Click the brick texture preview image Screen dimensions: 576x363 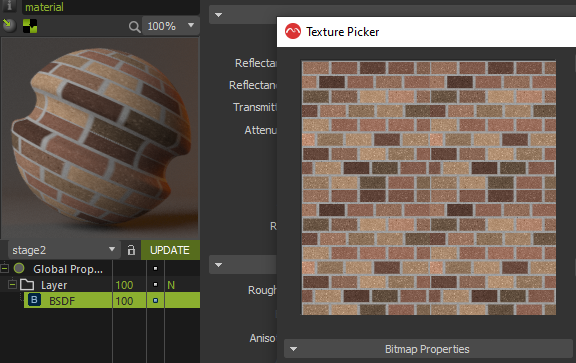[x=429, y=188]
